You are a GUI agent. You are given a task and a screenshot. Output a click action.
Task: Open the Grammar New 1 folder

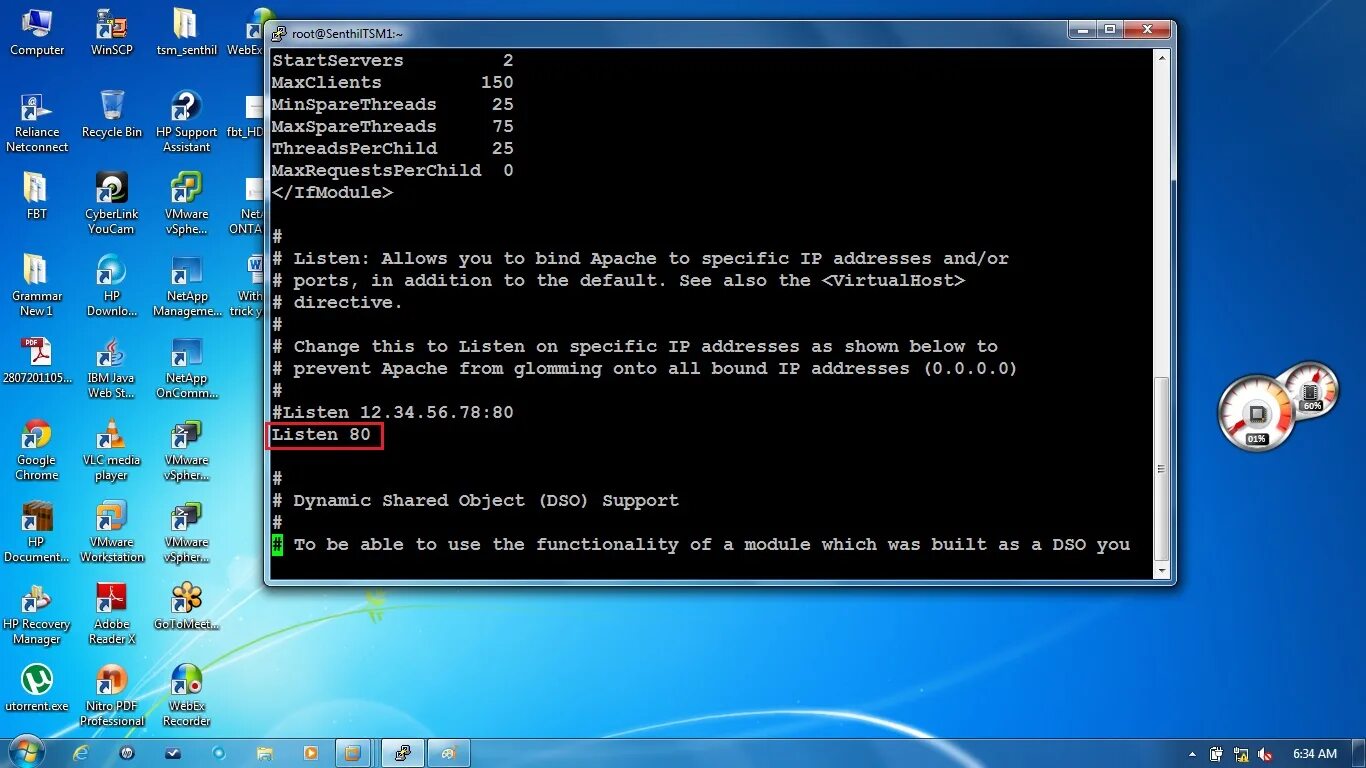(x=37, y=285)
